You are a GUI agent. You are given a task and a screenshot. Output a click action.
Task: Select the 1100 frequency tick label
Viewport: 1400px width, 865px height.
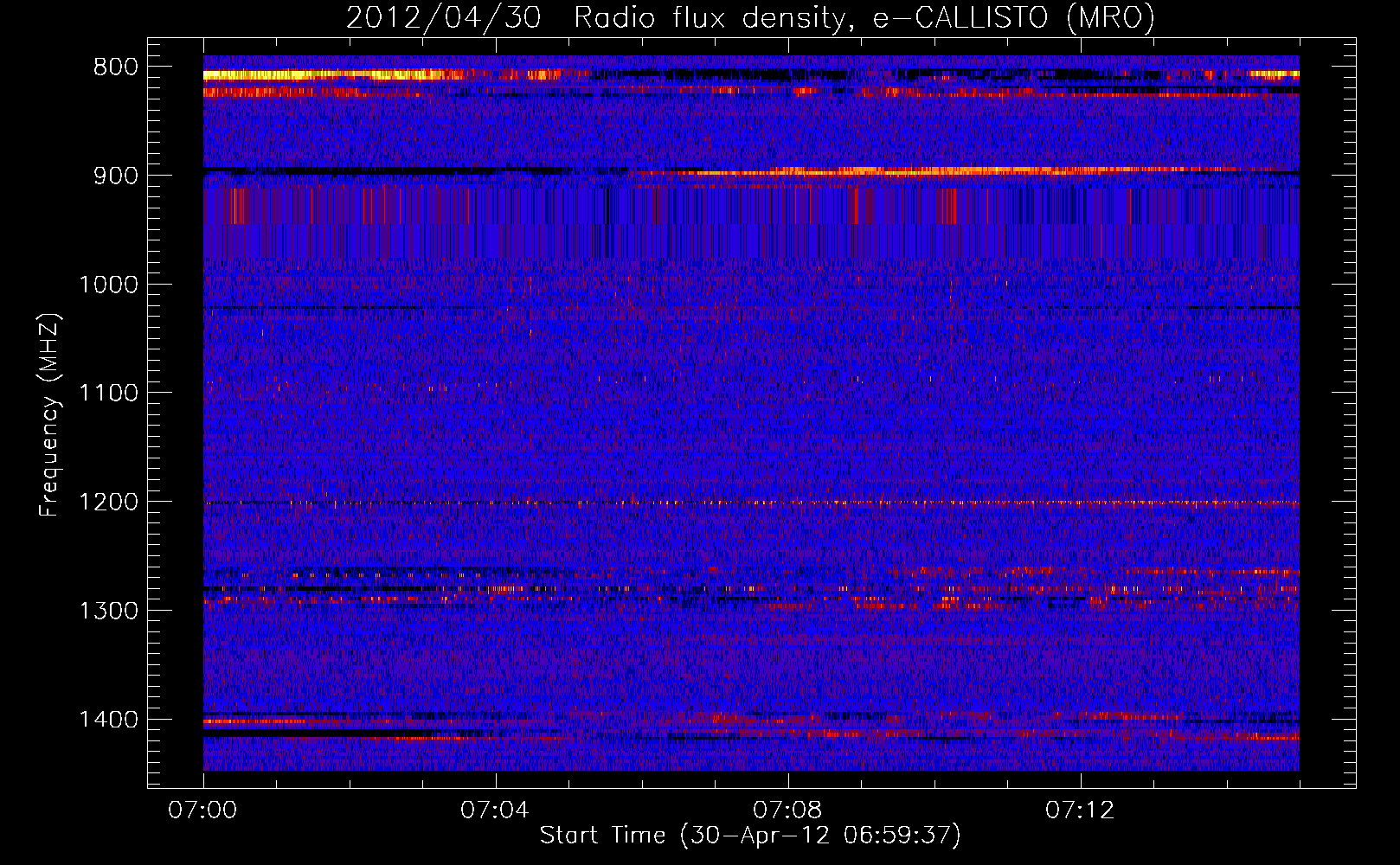coord(108,394)
